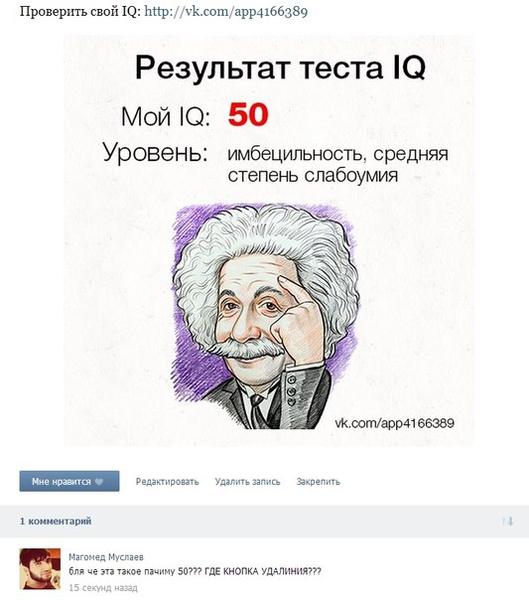The image size is (529, 600).
Task: Click the "Проверить свой IQ:" post caption
Action: tap(80, 12)
